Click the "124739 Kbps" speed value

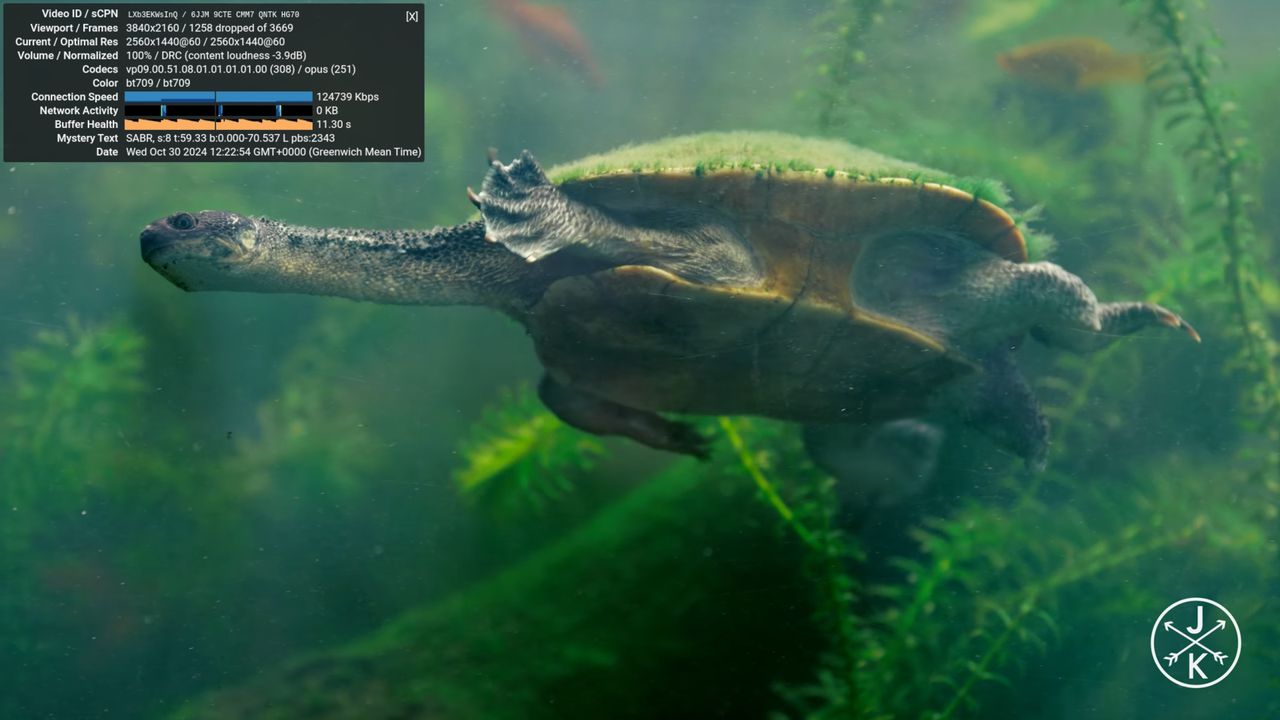coord(347,97)
